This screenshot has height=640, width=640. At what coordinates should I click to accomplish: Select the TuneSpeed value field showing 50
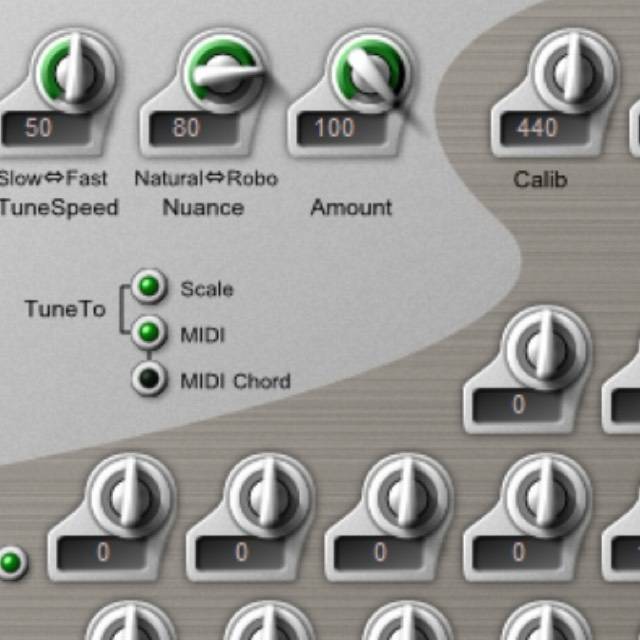click(x=42, y=128)
